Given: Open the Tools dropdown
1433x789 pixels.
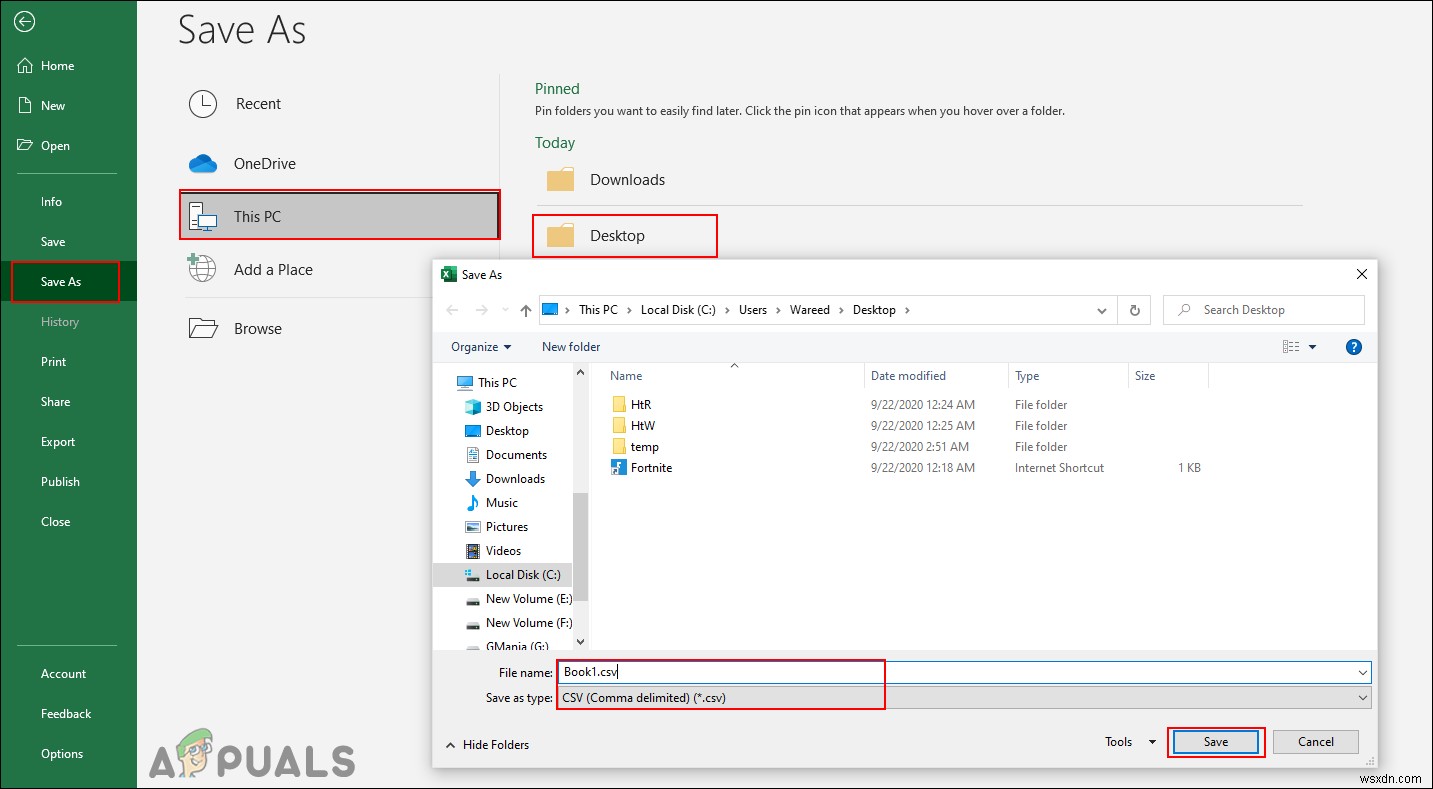Looking at the screenshot, I should coord(1128,741).
